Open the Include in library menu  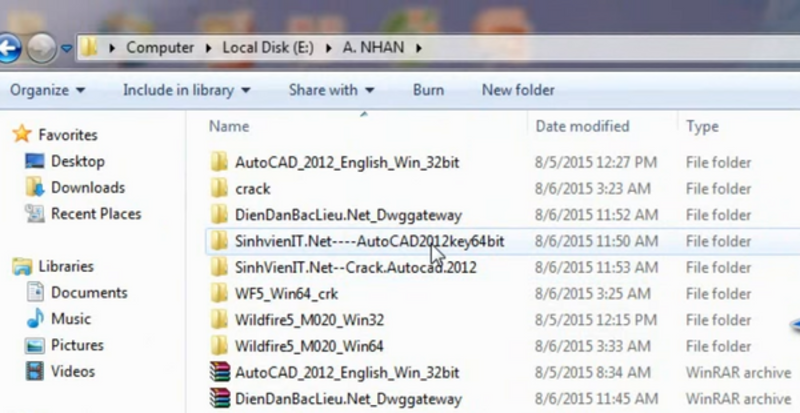tap(187, 90)
